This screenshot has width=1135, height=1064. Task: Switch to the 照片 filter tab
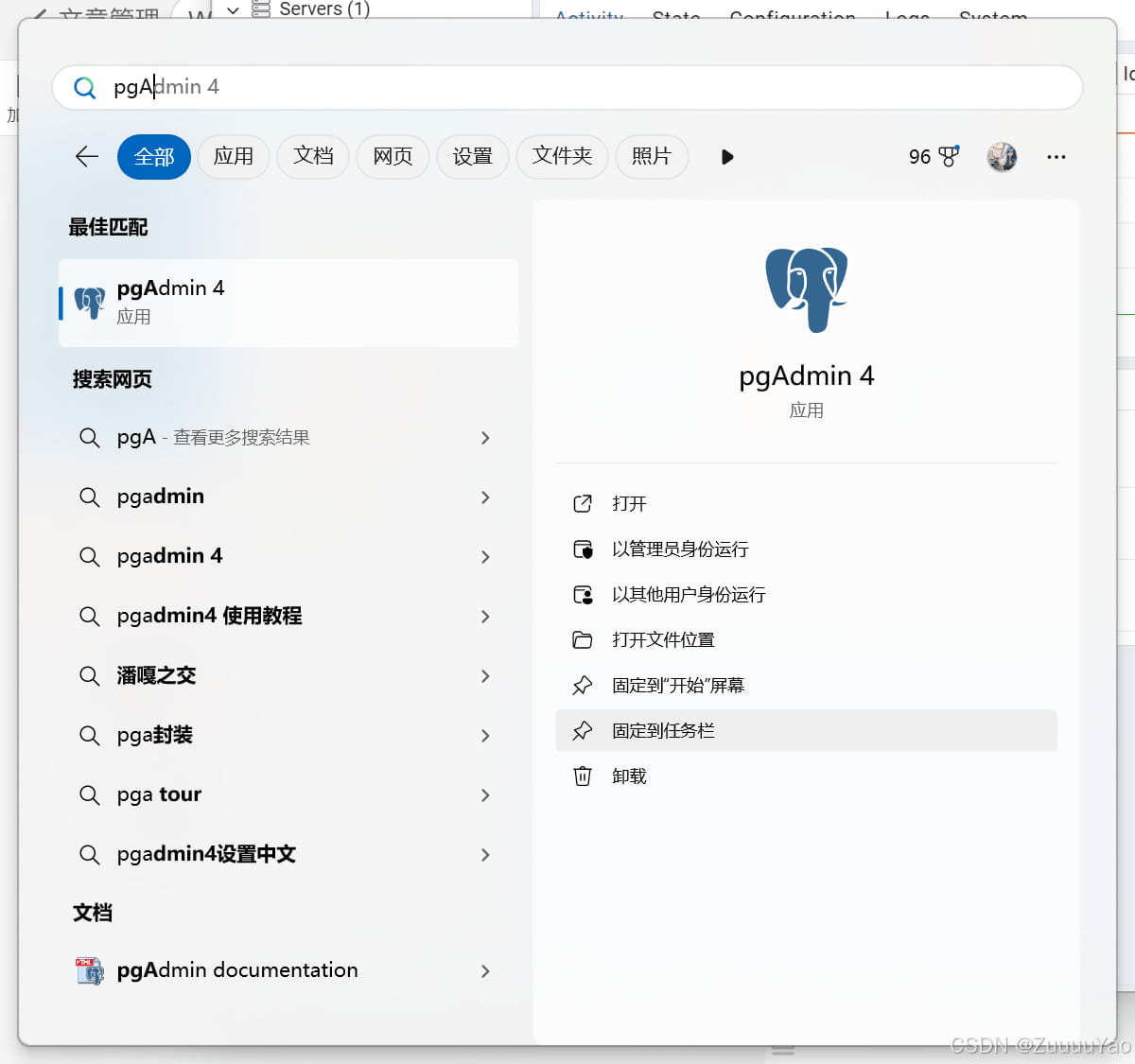tap(652, 157)
